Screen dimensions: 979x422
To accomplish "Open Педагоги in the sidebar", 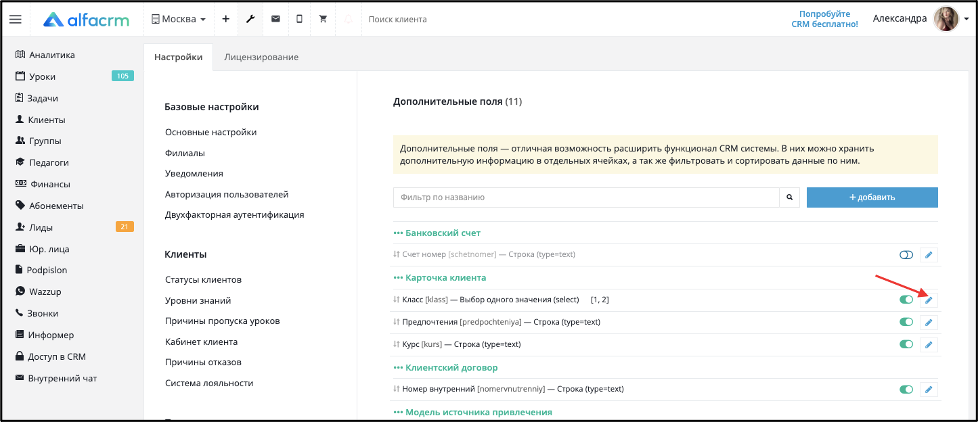I will pos(41,162).
